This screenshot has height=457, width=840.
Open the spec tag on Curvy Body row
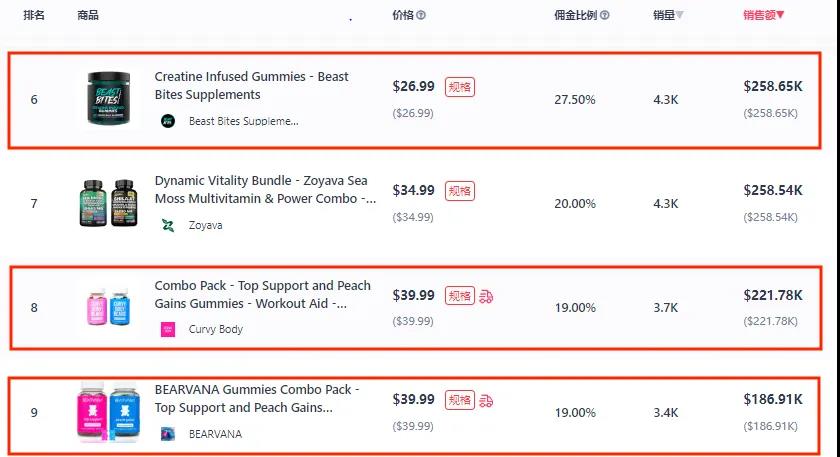coord(460,296)
